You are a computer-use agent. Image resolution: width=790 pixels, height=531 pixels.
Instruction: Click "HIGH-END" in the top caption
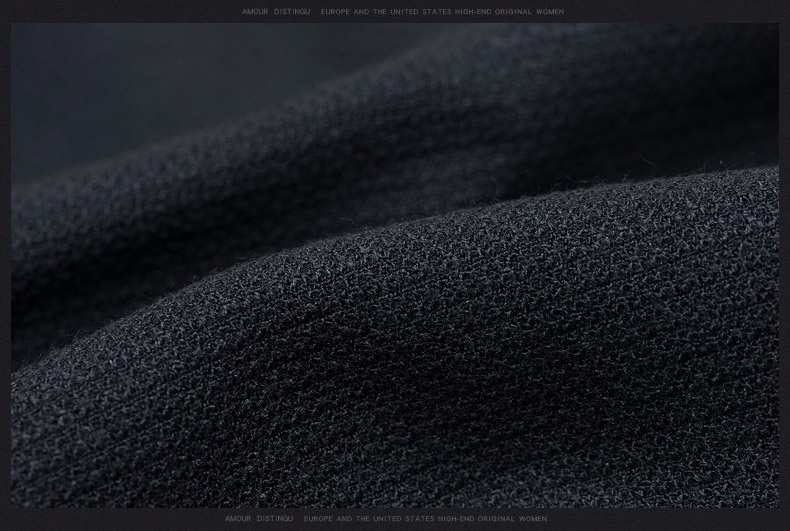[x=473, y=12]
